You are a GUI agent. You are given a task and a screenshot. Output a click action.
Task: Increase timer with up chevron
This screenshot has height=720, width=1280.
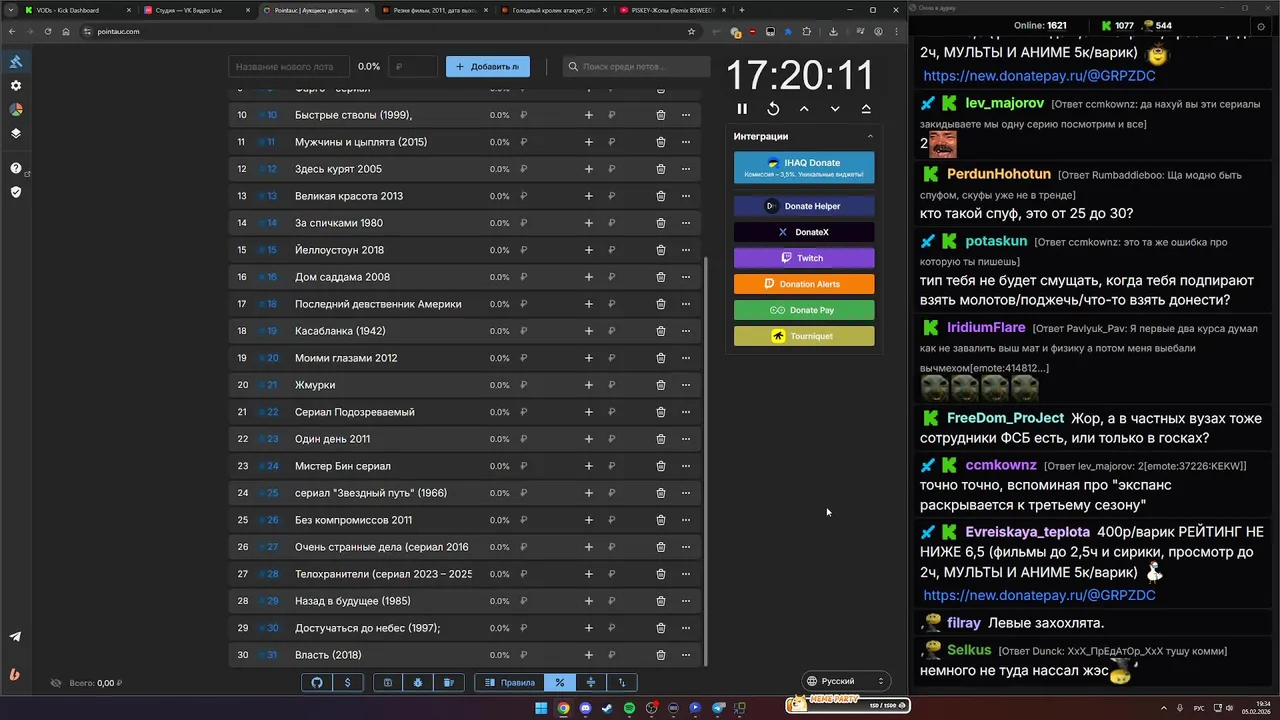(804, 109)
